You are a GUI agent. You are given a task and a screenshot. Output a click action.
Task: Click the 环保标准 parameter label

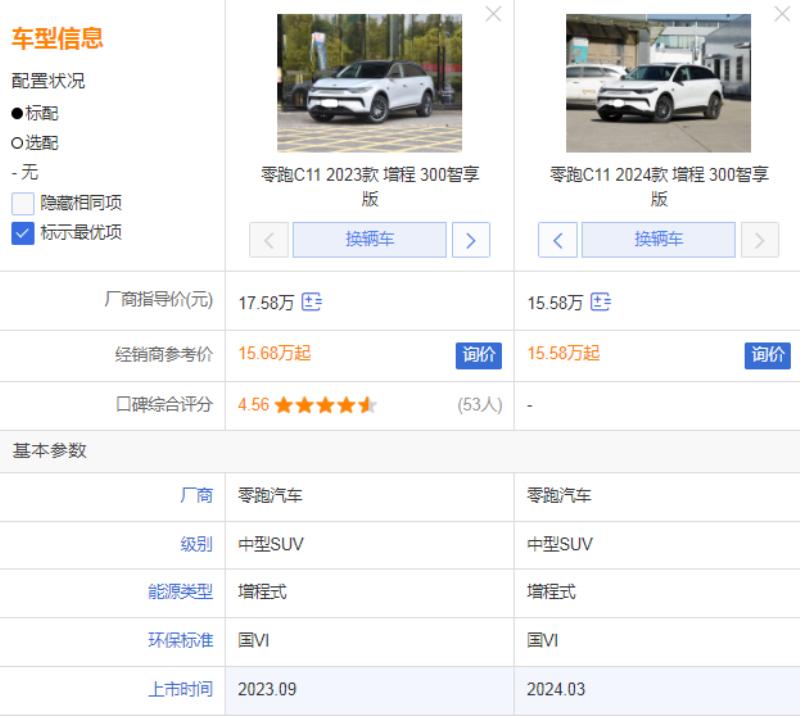click(x=180, y=640)
